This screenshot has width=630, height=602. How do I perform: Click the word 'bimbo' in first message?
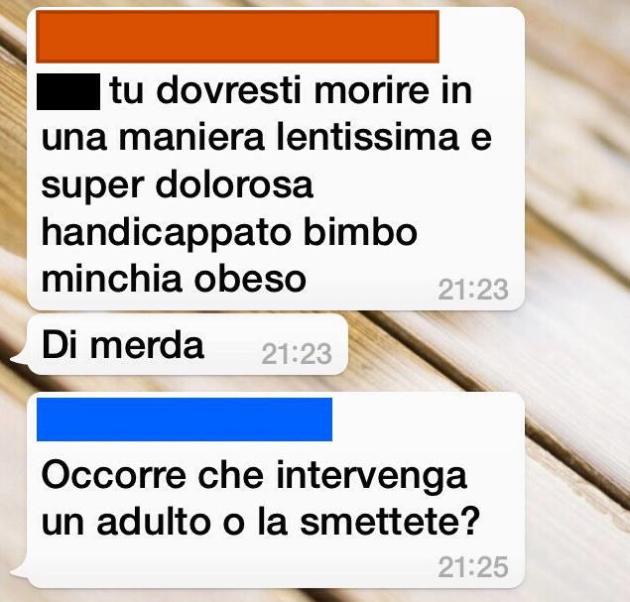(360, 231)
